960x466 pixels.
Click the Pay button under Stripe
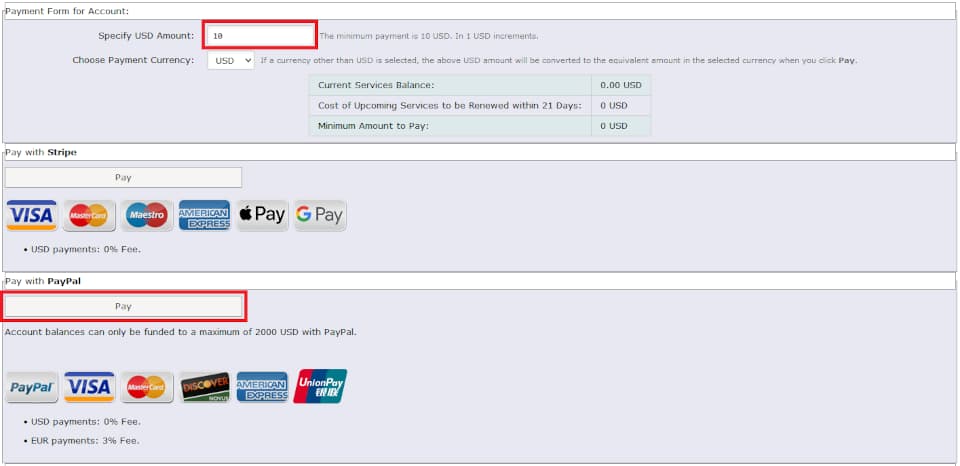pyautogui.click(x=123, y=178)
